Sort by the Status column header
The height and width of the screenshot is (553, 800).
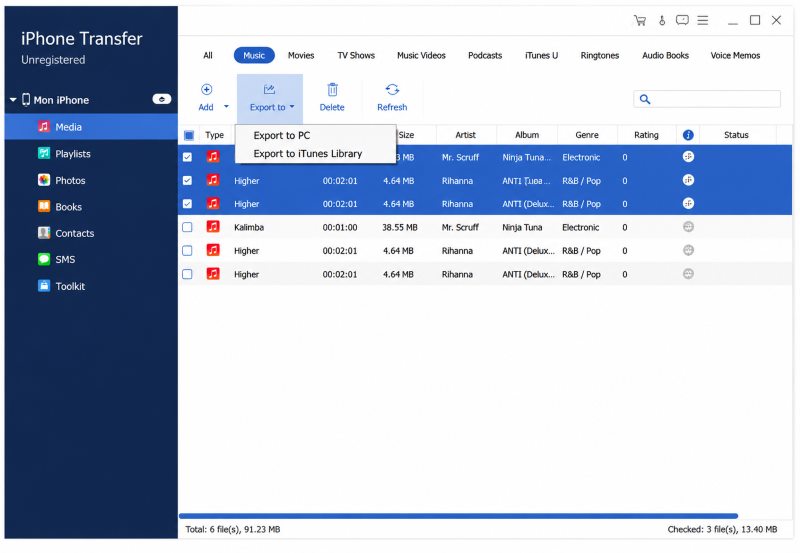click(x=736, y=135)
